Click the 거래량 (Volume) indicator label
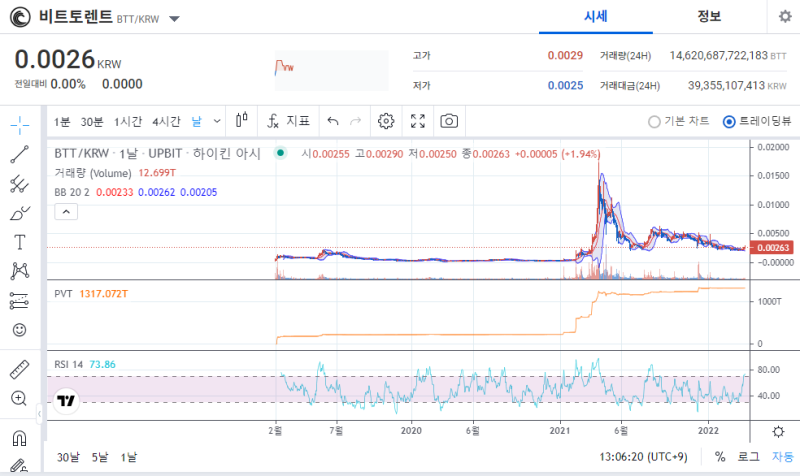The height and width of the screenshot is (476, 800). 93,173
